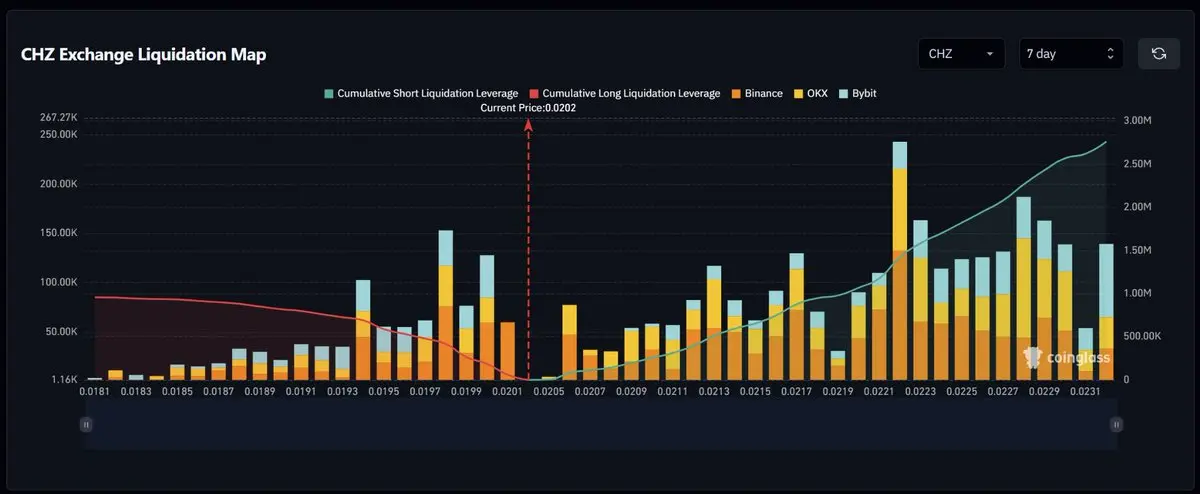Viewport: 1200px width, 494px height.
Task: Open the 7 day range selector
Action: pyautogui.click(x=1071, y=54)
